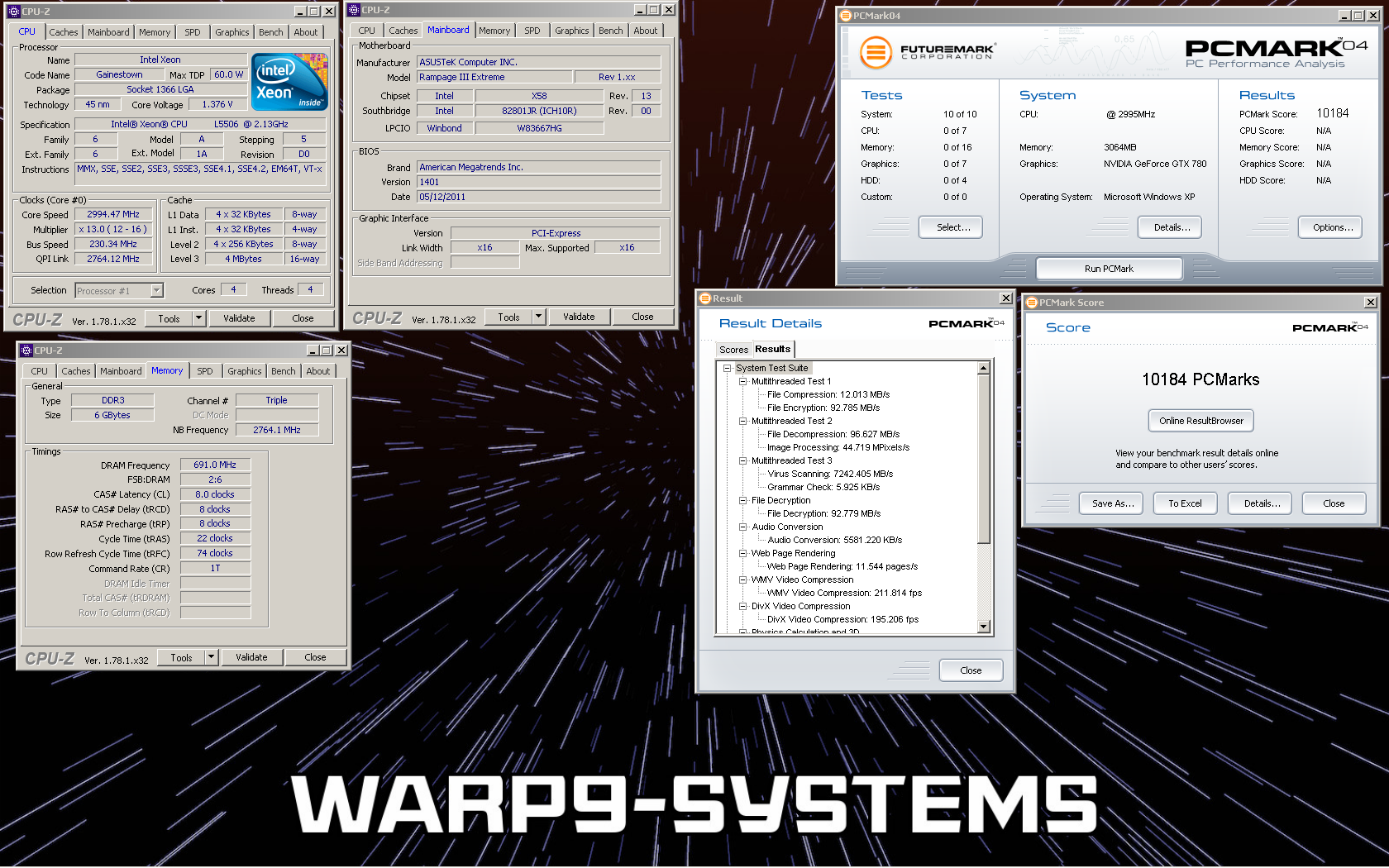
Task: Click Details... under System
Action: coord(1170,227)
